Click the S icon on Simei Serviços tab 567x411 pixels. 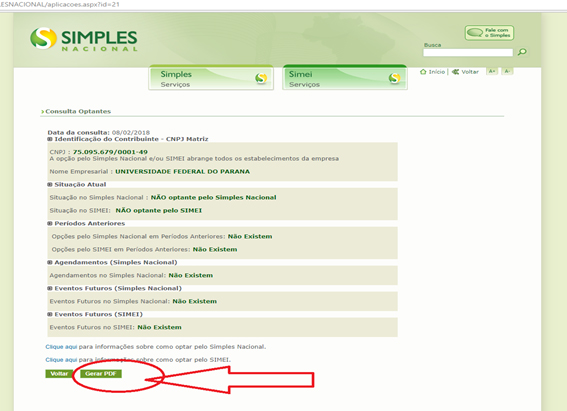395,78
